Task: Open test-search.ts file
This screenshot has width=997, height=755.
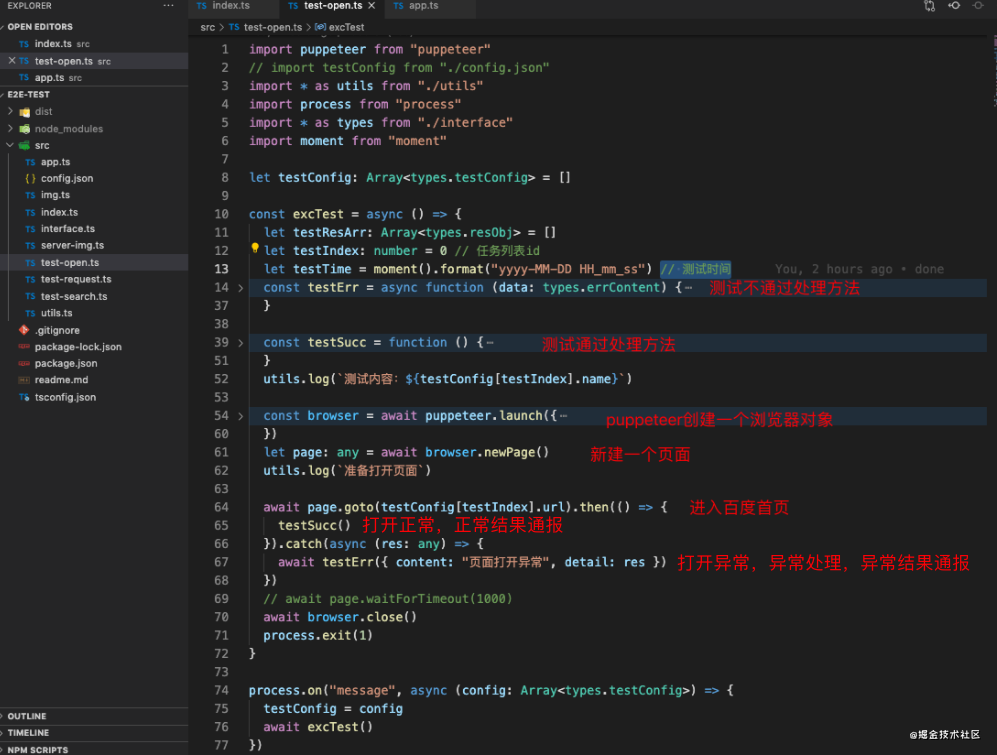Action: 74,296
